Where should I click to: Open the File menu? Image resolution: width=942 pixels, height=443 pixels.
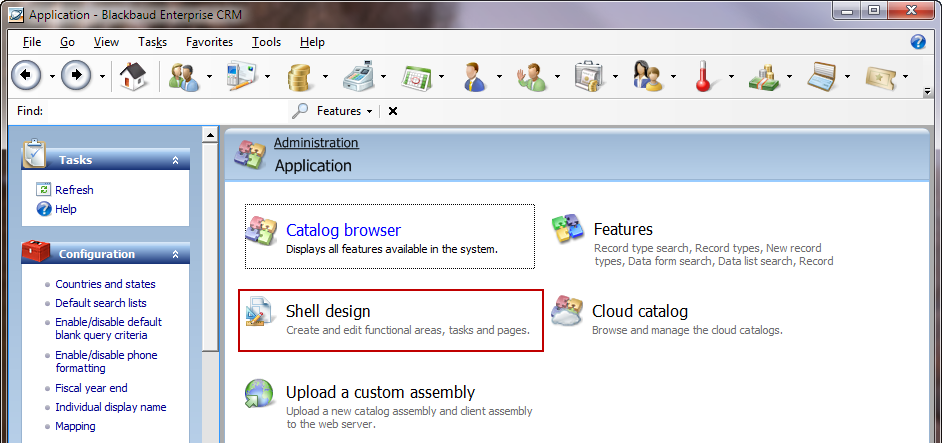(x=32, y=42)
